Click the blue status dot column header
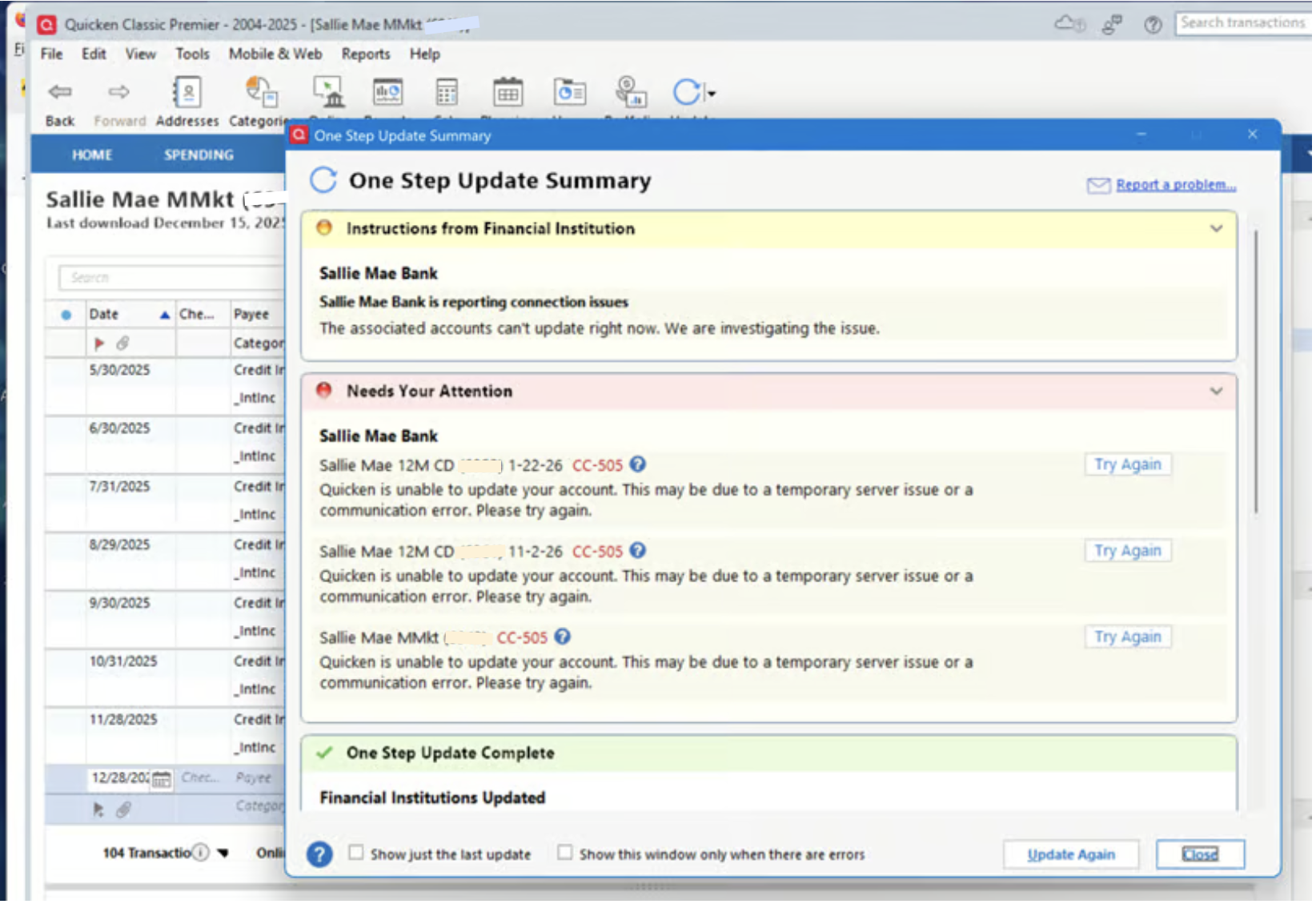Screen dimensions: 1316x908 coord(66,315)
